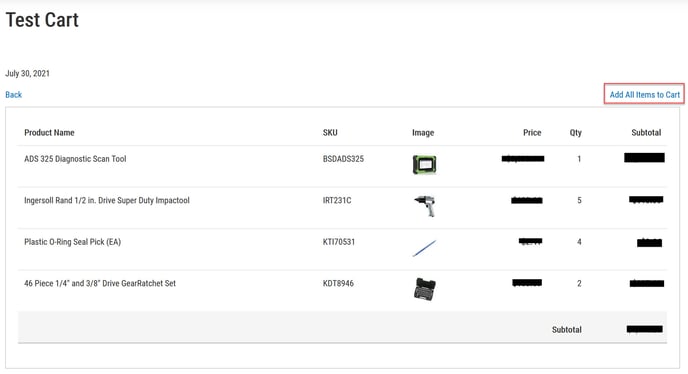Click the SKU column header

(330, 133)
